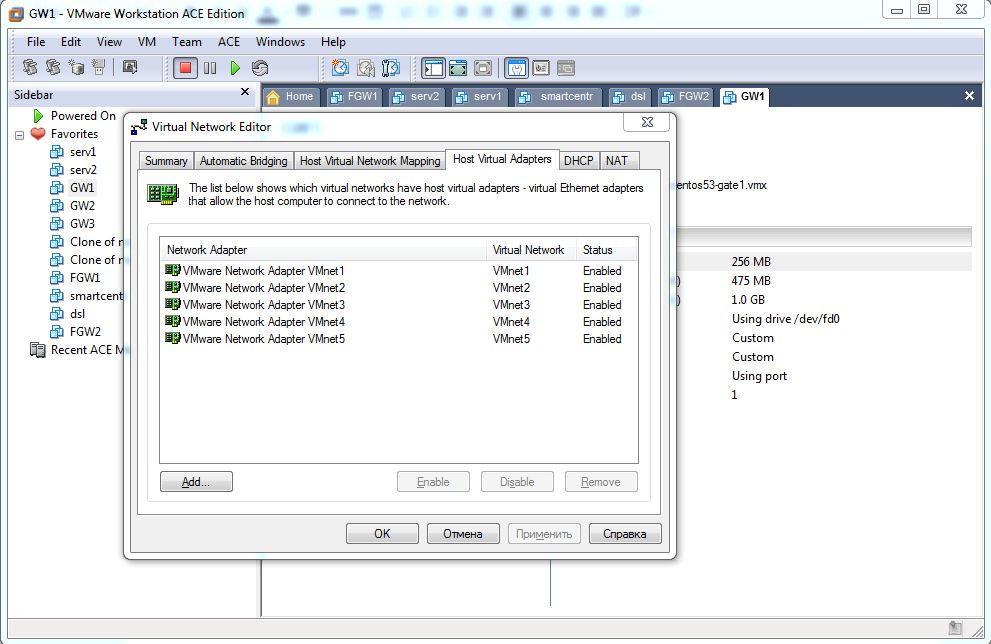Switch to the dsl tab

click(x=630, y=97)
